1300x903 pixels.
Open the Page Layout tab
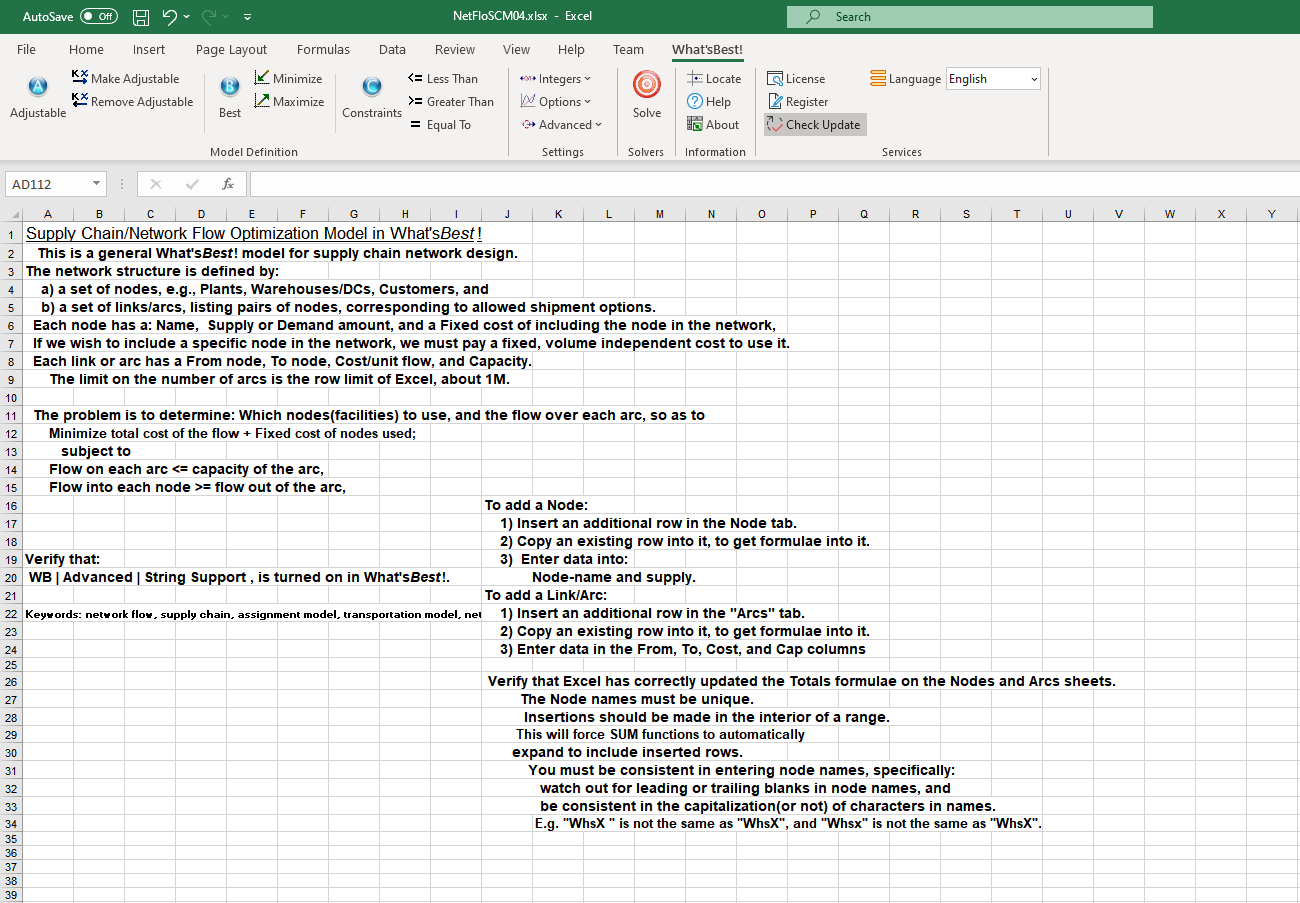click(231, 50)
